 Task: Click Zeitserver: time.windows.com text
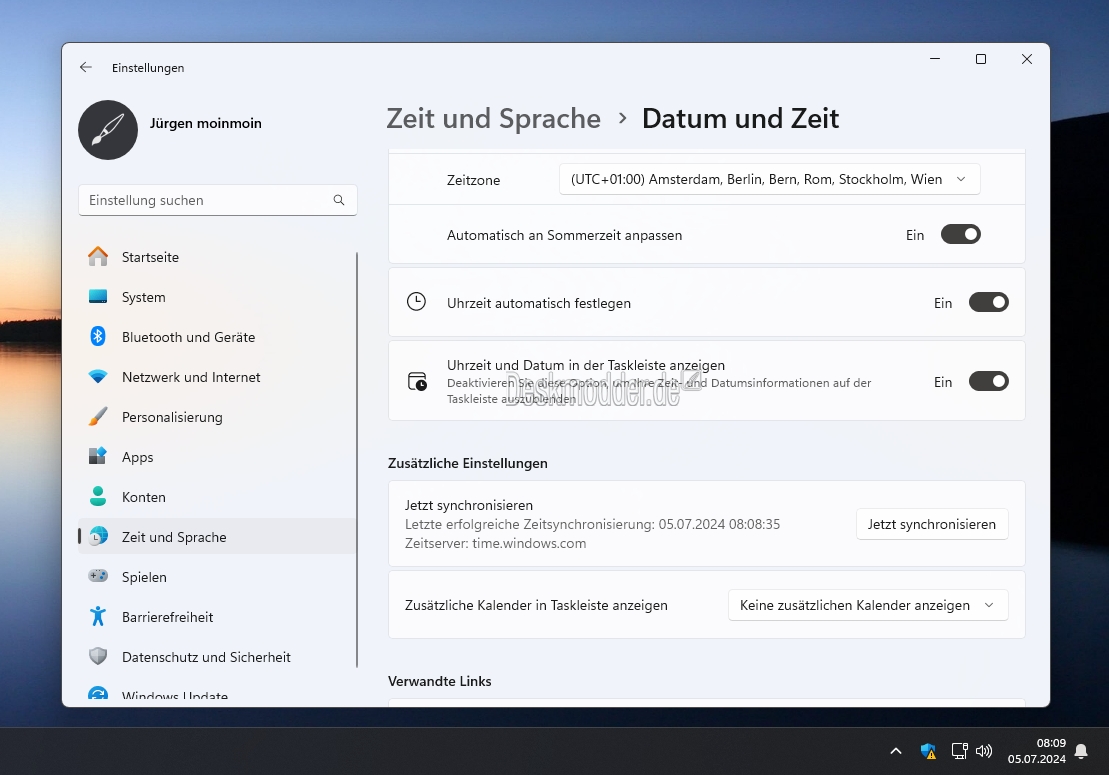495,543
